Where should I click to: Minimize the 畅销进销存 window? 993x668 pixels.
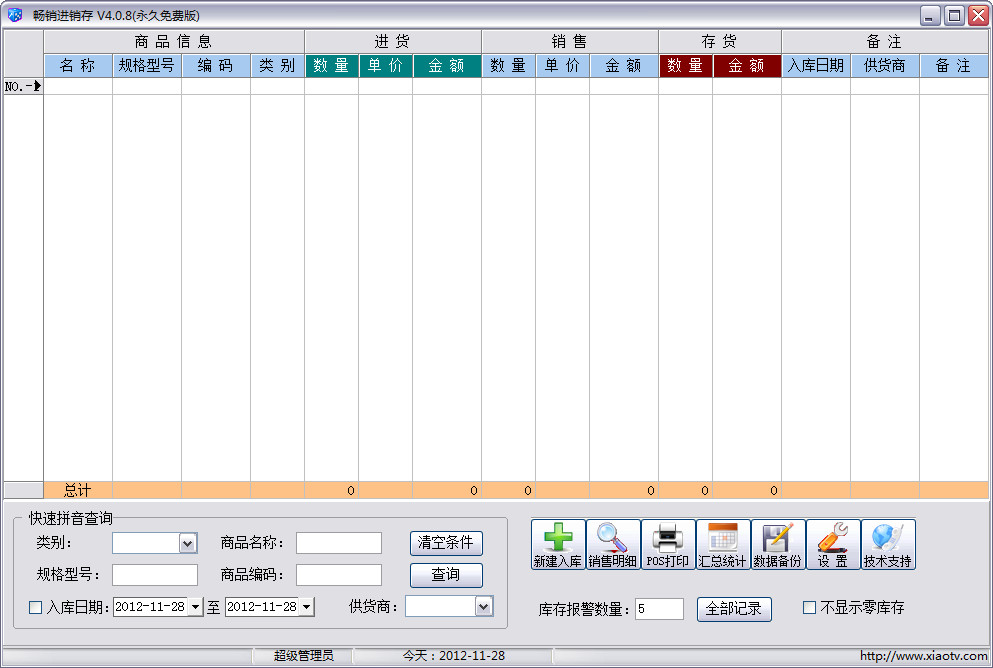[930, 15]
